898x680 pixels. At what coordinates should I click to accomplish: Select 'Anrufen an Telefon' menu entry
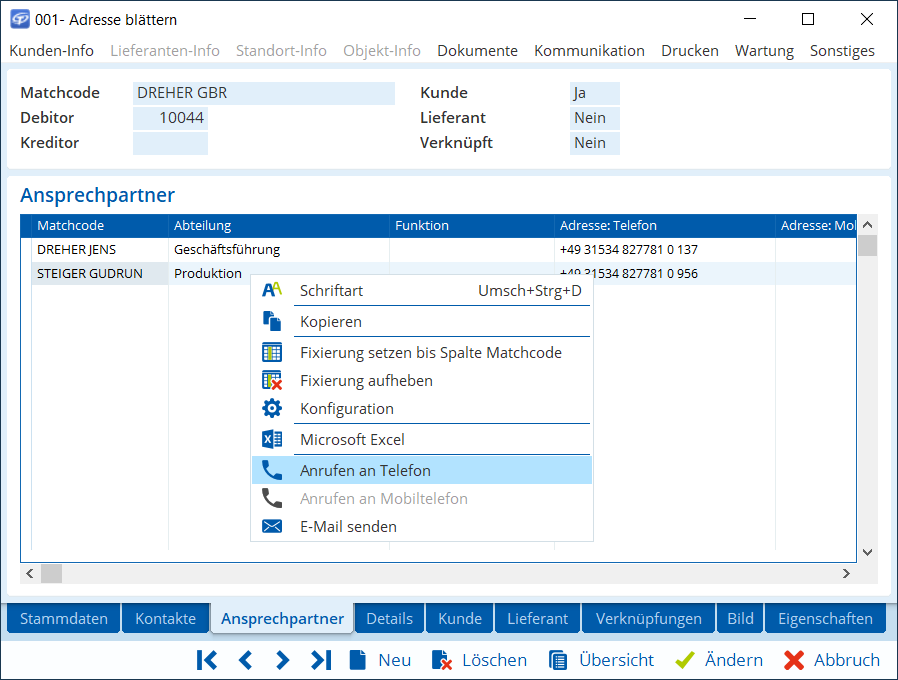pyautogui.click(x=365, y=470)
